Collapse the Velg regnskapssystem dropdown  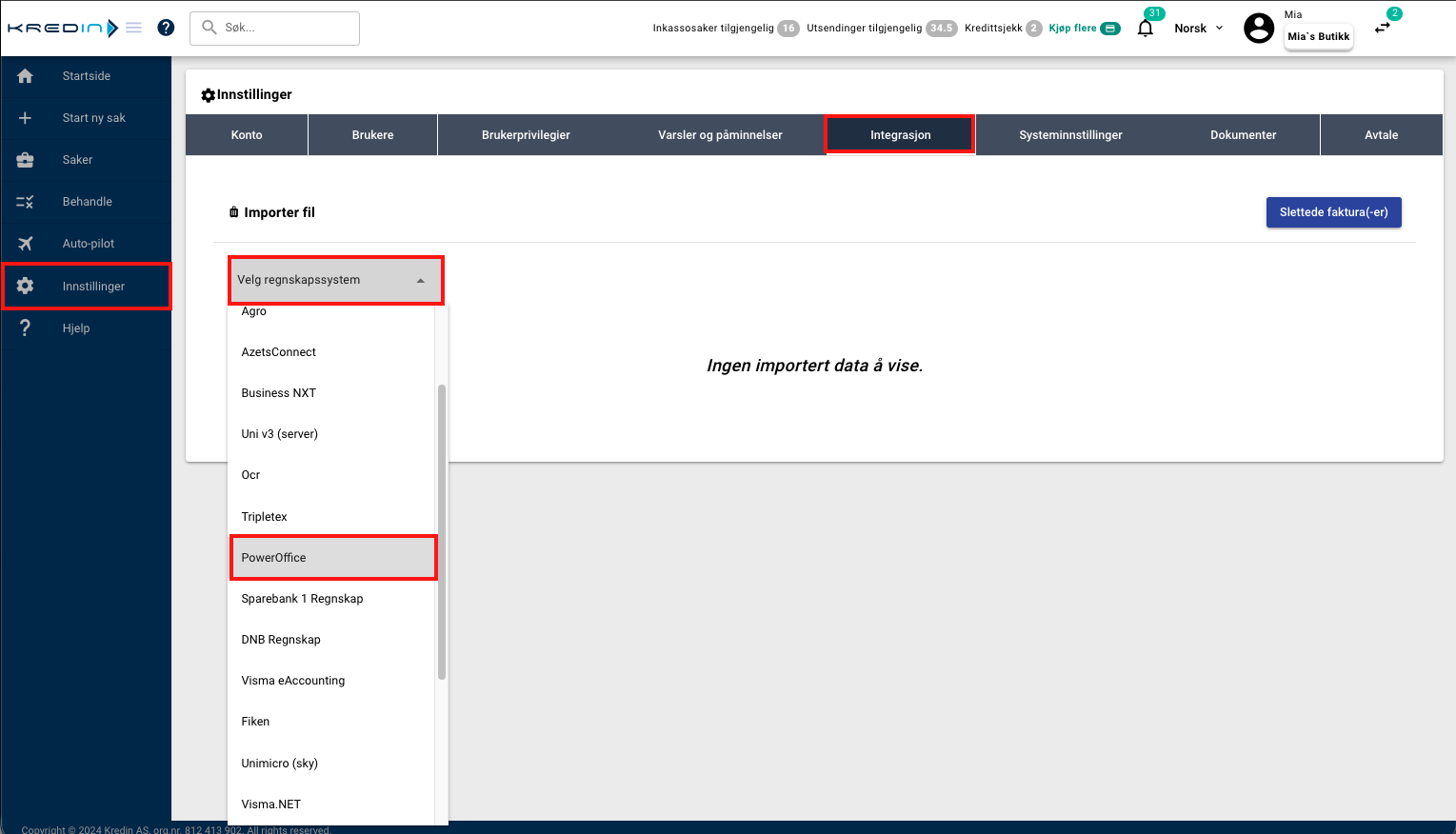coord(336,280)
